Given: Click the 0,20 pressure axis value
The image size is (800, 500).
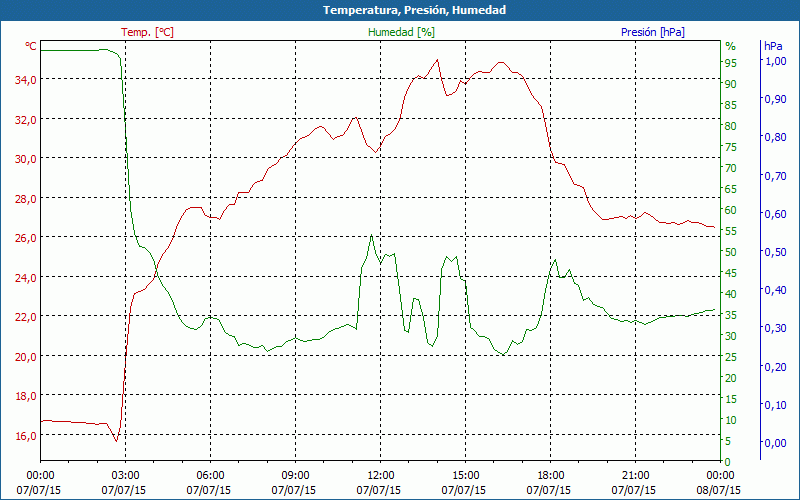Looking at the screenshot, I should click(x=776, y=366).
